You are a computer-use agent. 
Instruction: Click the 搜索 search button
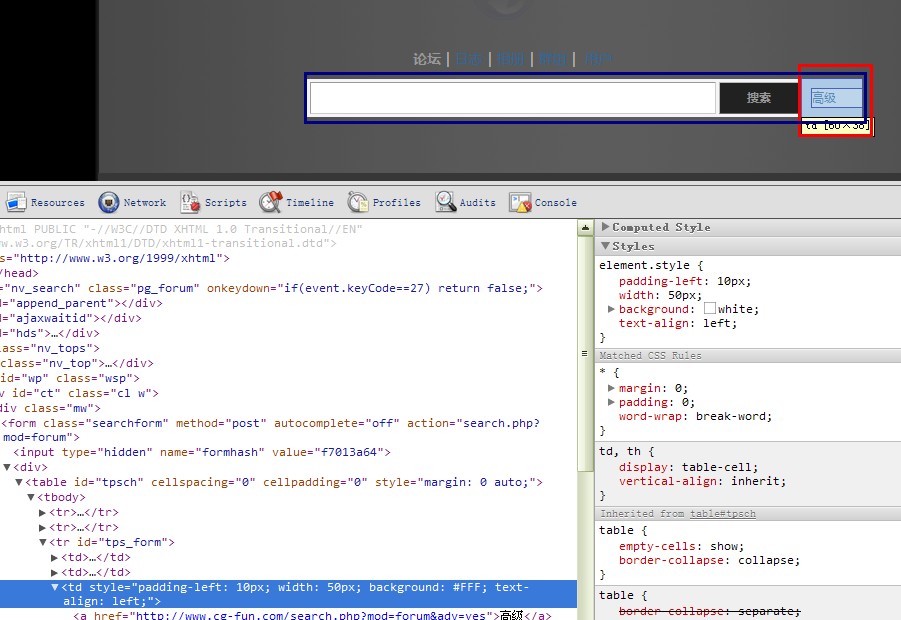[x=758, y=98]
